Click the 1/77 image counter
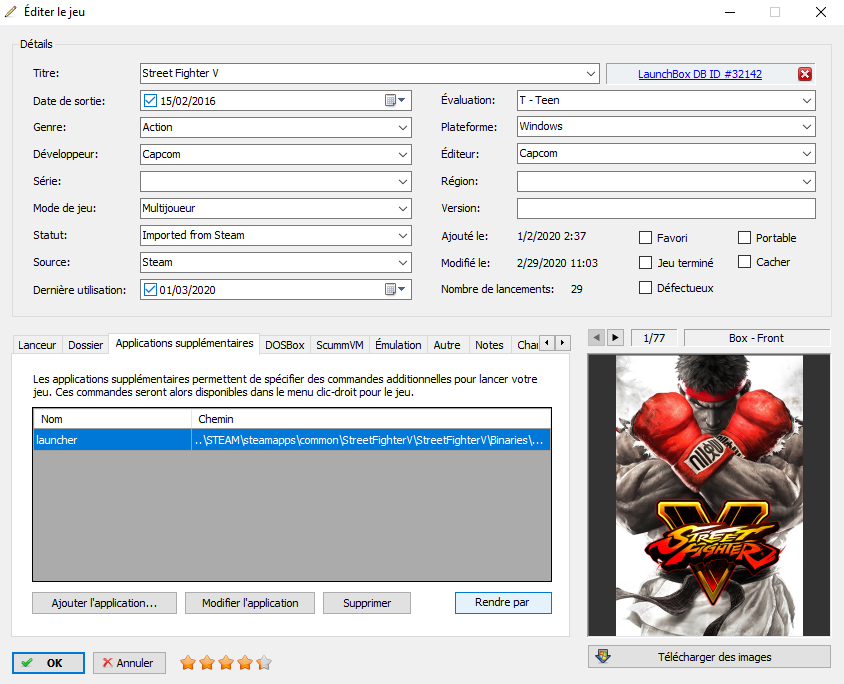The height and width of the screenshot is (684, 844). point(654,338)
